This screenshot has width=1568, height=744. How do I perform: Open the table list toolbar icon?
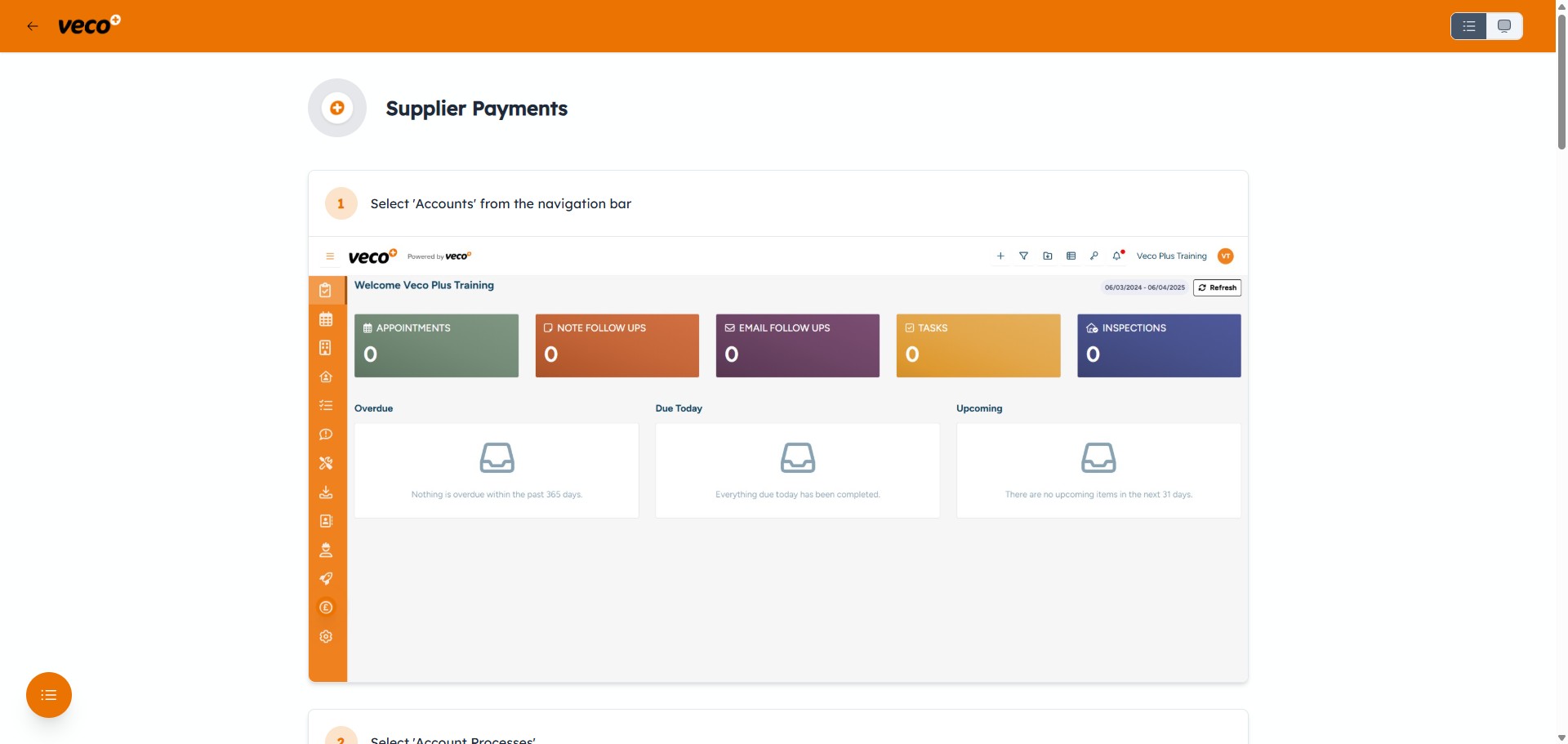1071,256
